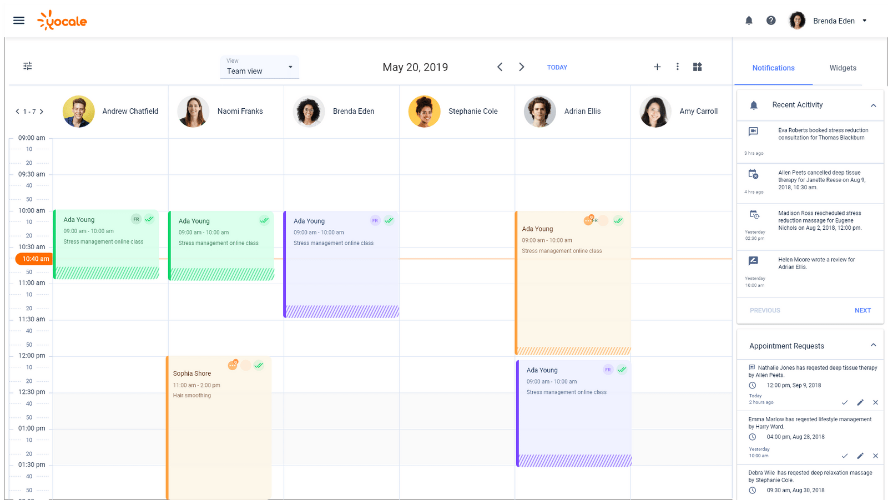Show previous team members page arrow
Screen dimensions: 890x500
(x=17, y=112)
